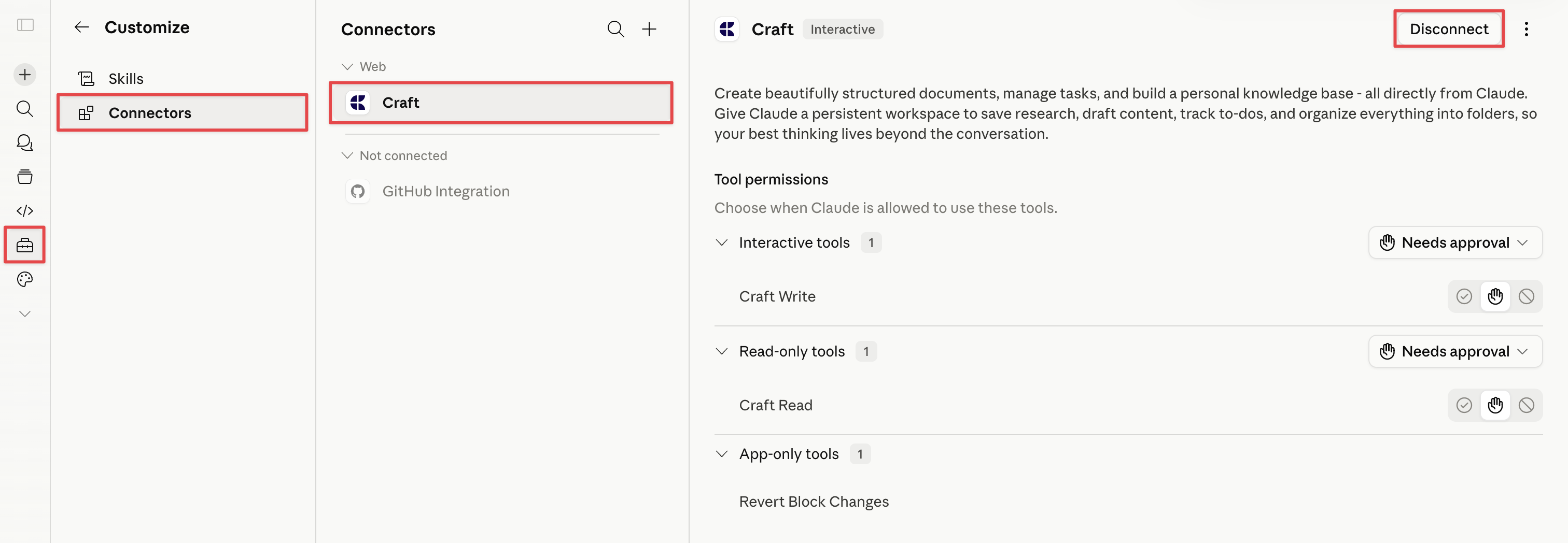Click the Connectors blocks icon
This screenshot has width=1568, height=543.
(x=86, y=112)
